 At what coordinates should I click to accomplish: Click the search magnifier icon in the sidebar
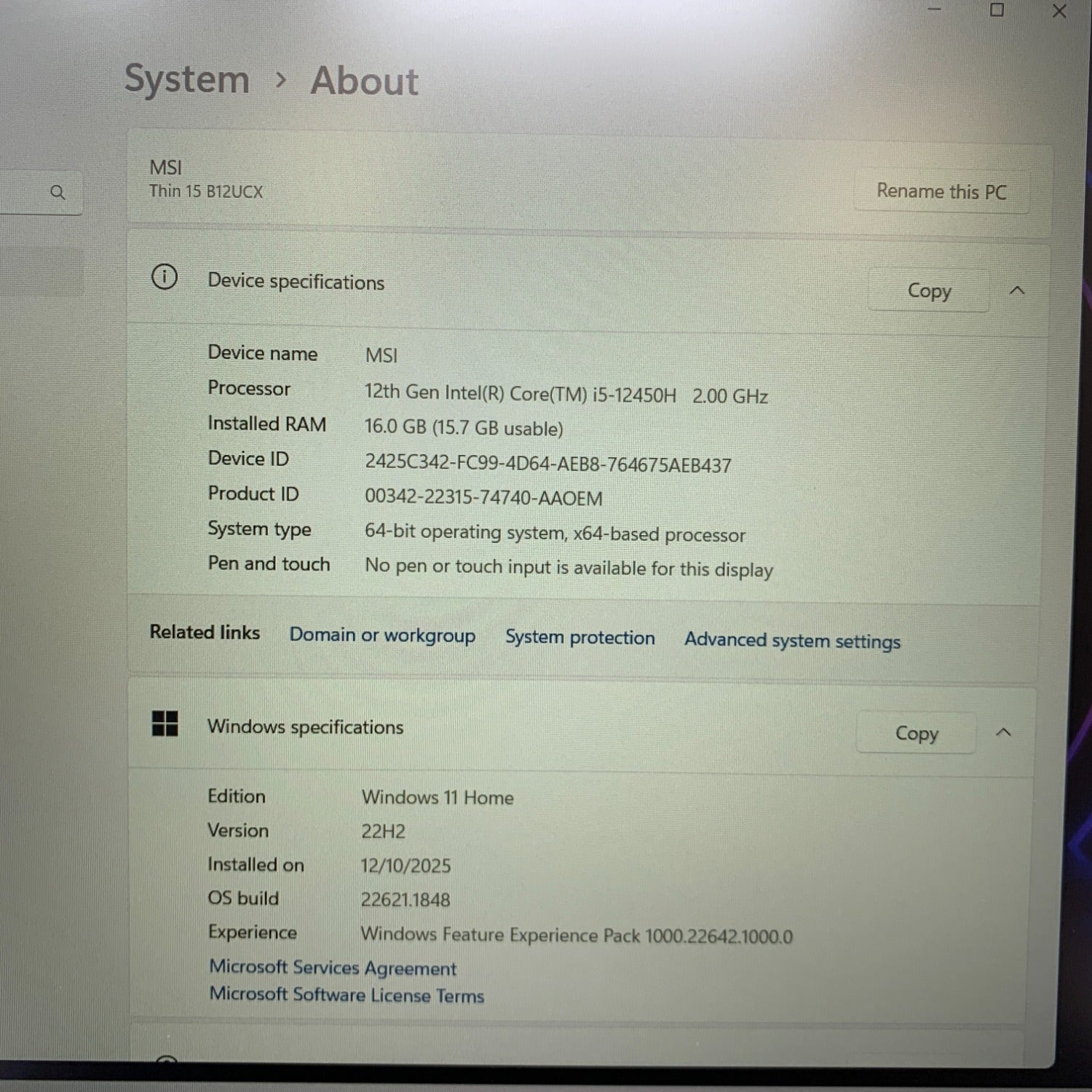58,192
